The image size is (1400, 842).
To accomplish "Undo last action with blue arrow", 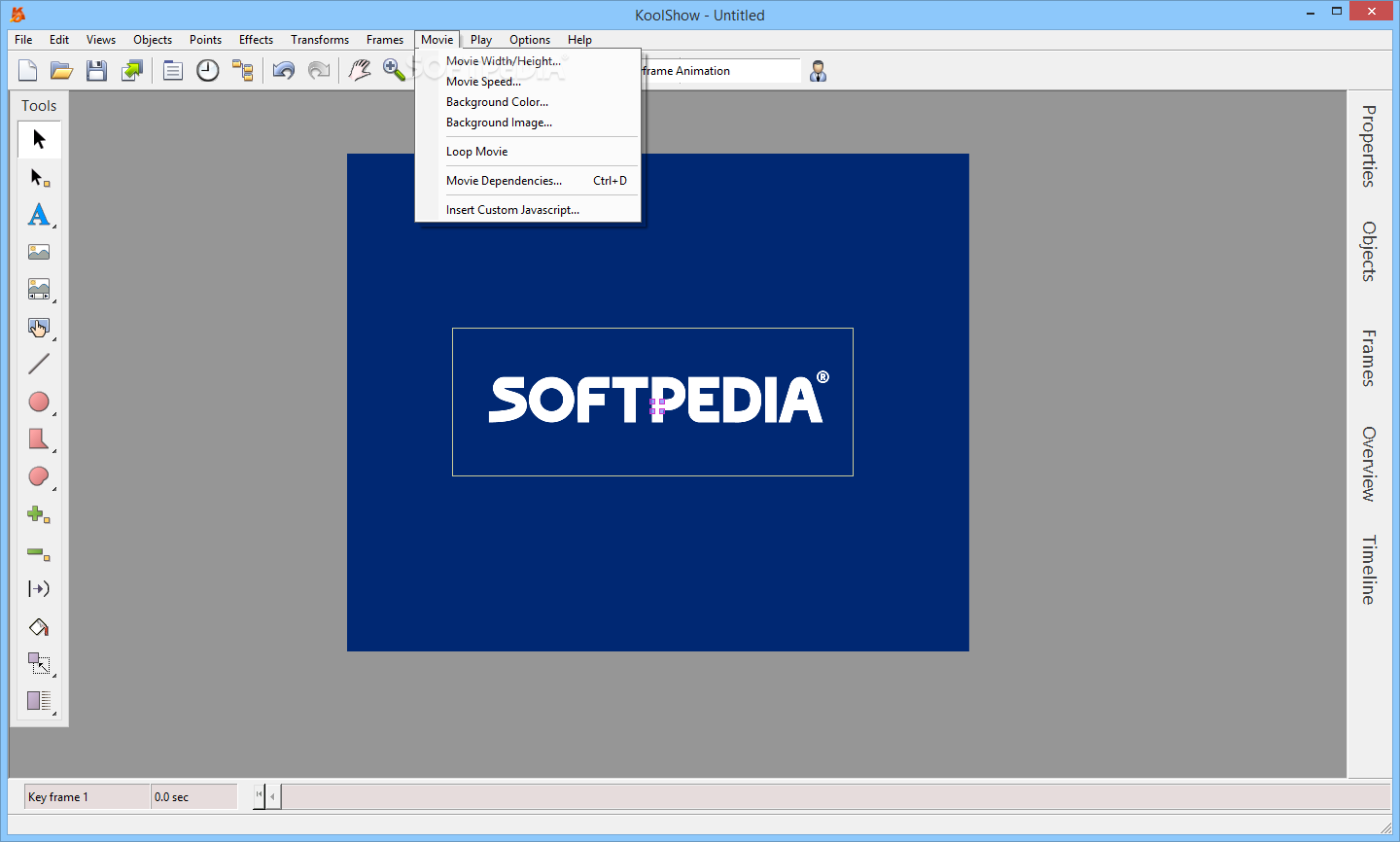I will click(284, 70).
